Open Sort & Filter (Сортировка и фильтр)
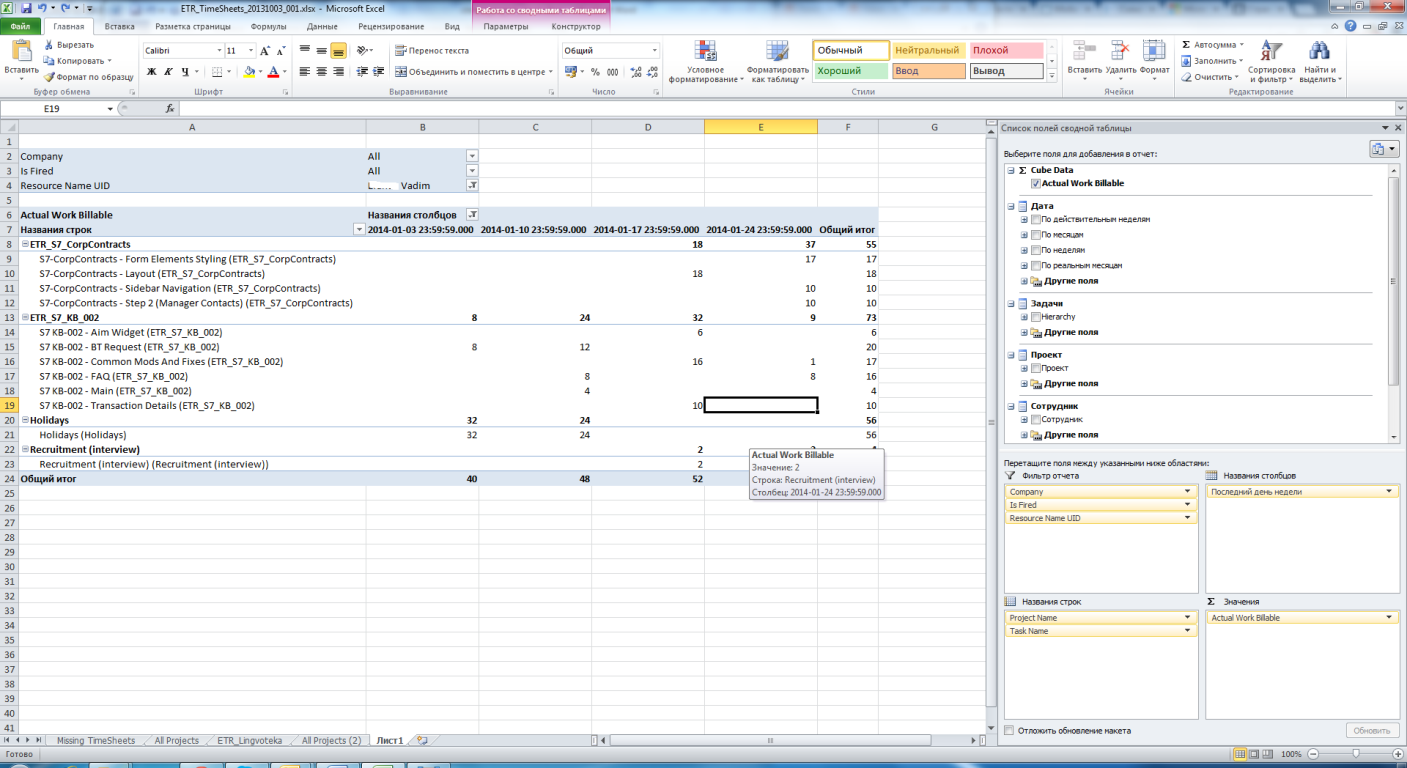This screenshot has width=1407, height=768. point(1271,62)
